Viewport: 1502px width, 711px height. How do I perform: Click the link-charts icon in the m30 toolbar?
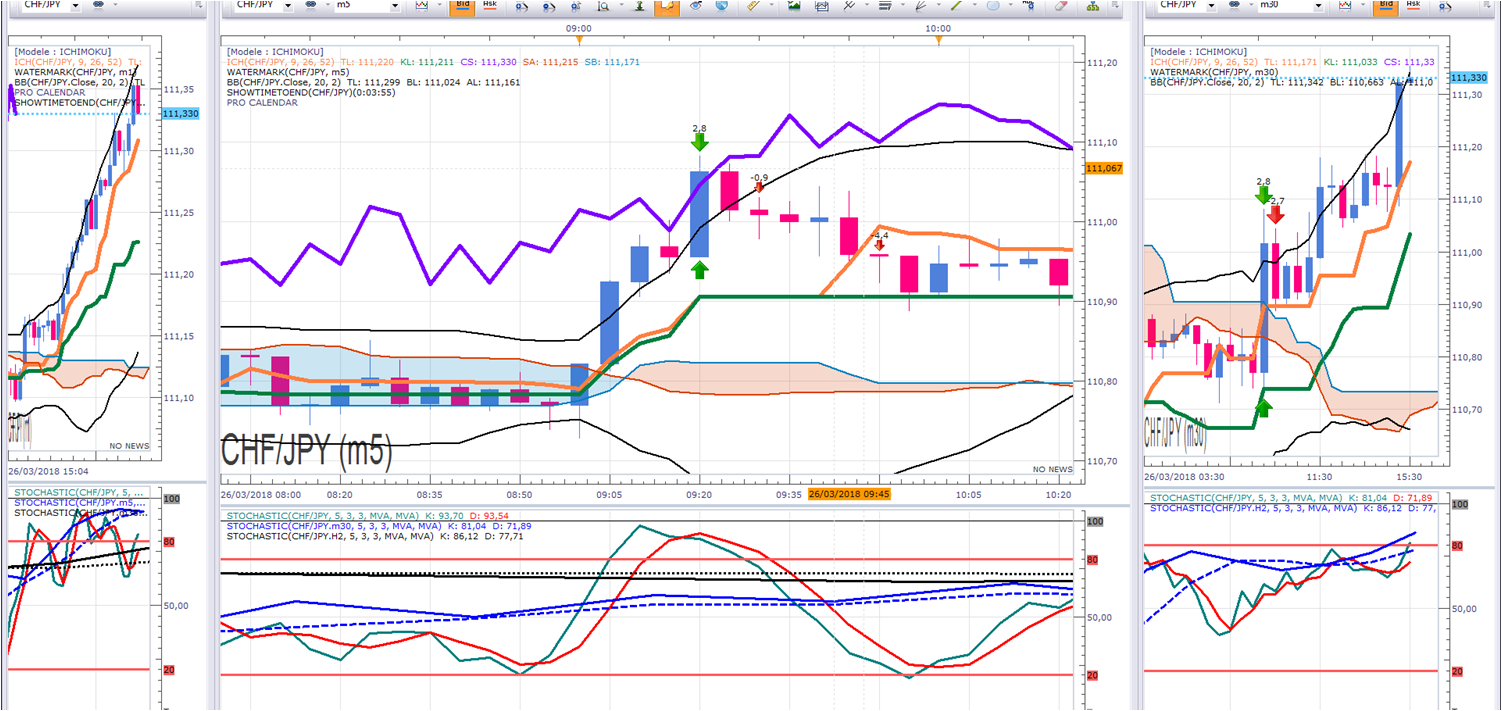tap(1234, 5)
